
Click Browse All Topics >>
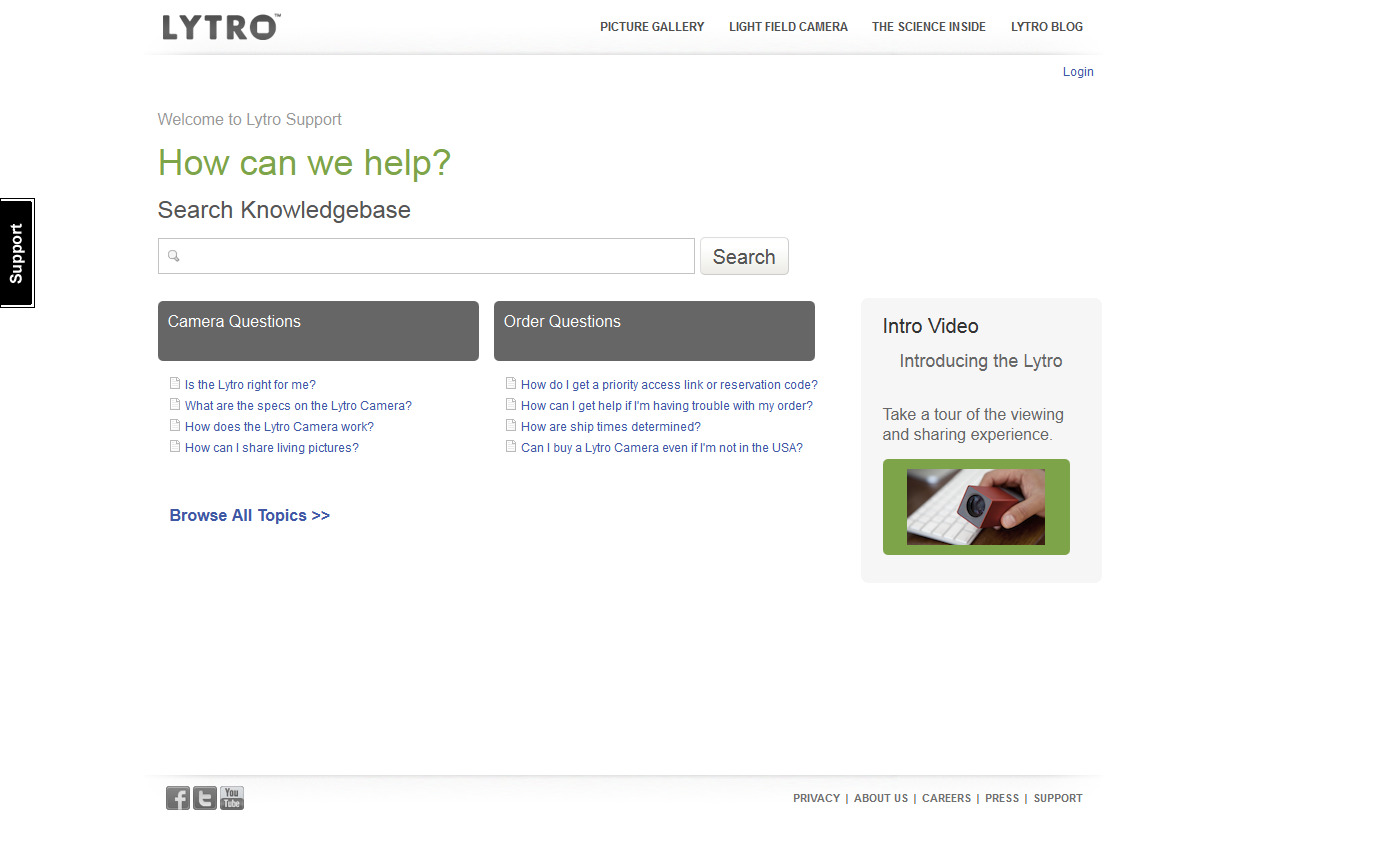250,516
